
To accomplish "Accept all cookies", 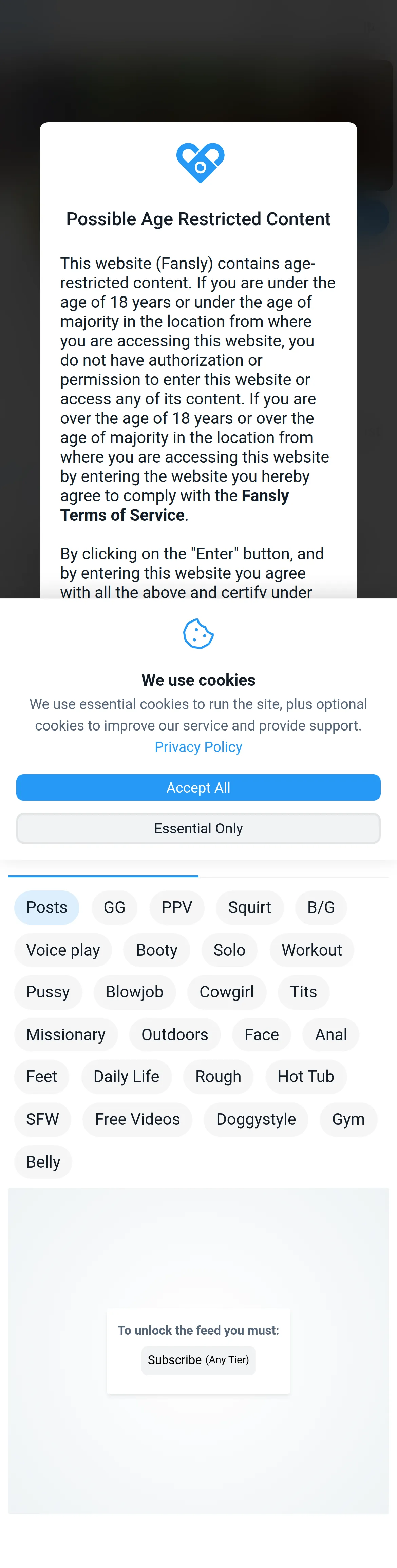I will coord(198,788).
